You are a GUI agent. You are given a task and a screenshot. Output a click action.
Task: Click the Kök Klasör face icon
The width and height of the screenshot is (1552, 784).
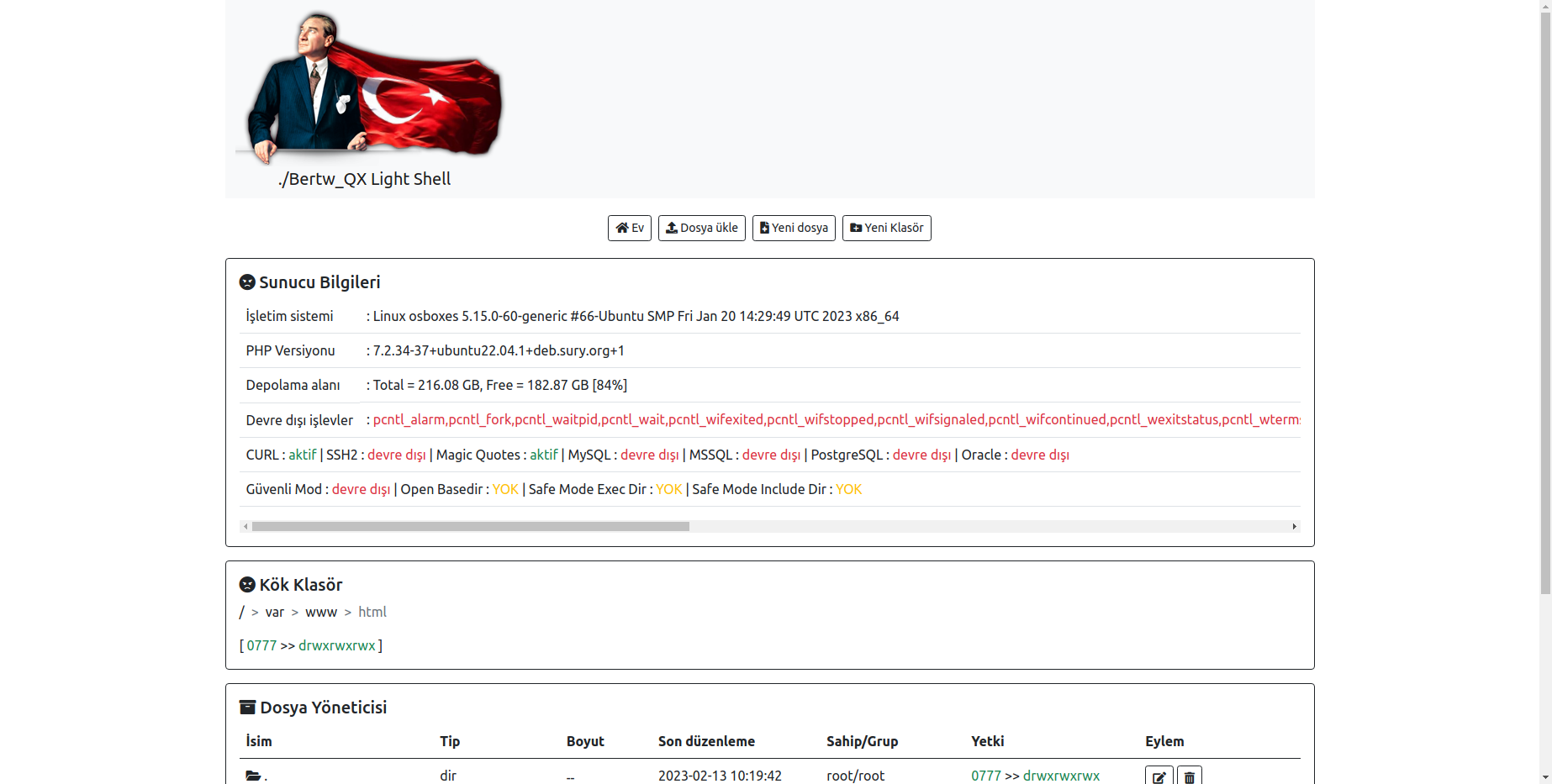pyautogui.click(x=247, y=585)
